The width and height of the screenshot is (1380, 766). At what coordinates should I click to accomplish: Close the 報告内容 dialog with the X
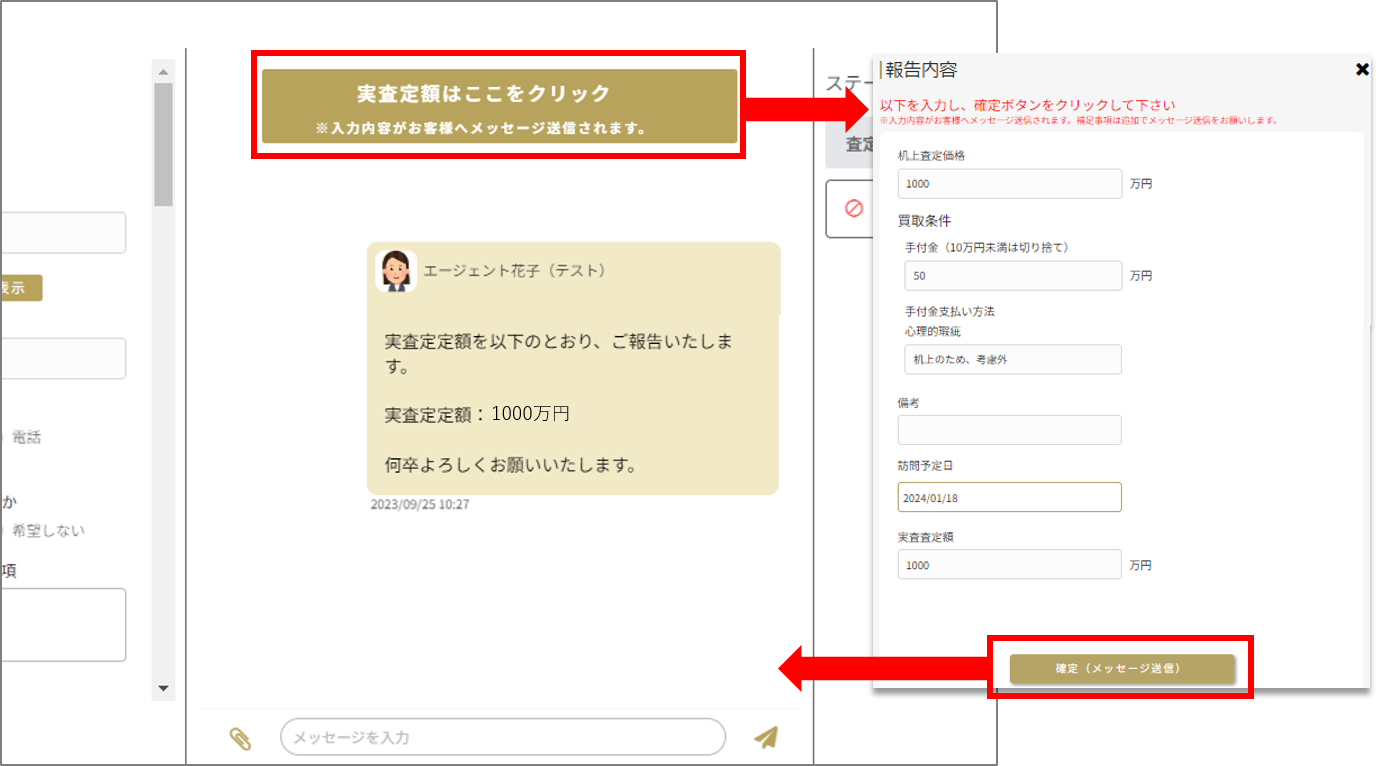click(1362, 69)
